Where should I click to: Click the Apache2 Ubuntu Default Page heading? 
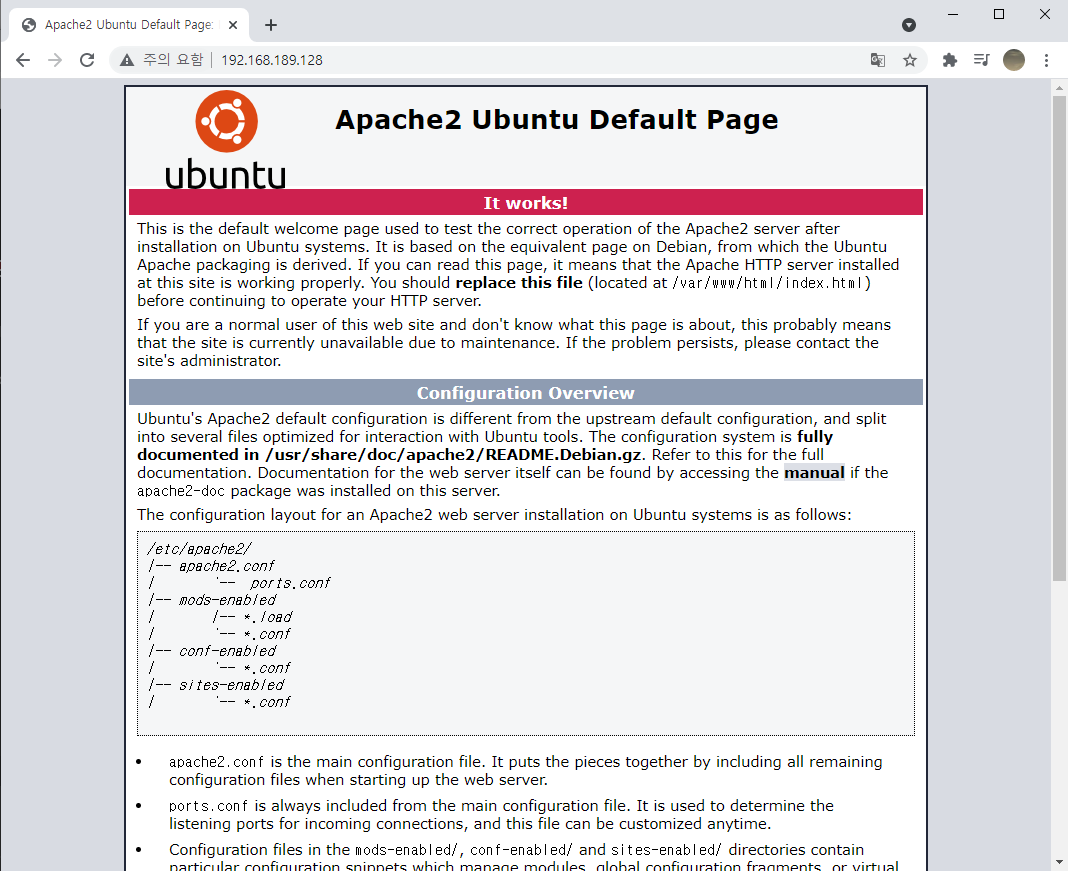(x=556, y=119)
